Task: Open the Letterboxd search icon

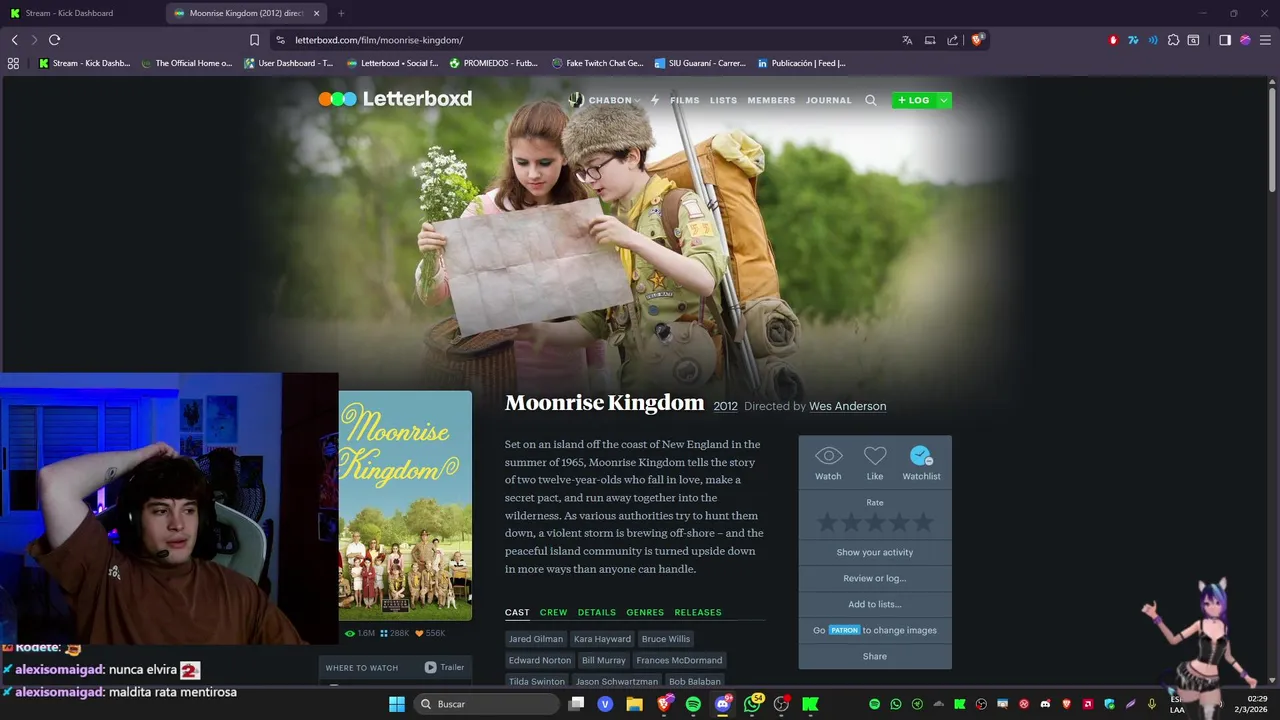Action: pyautogui.click(x=870, y=100)
